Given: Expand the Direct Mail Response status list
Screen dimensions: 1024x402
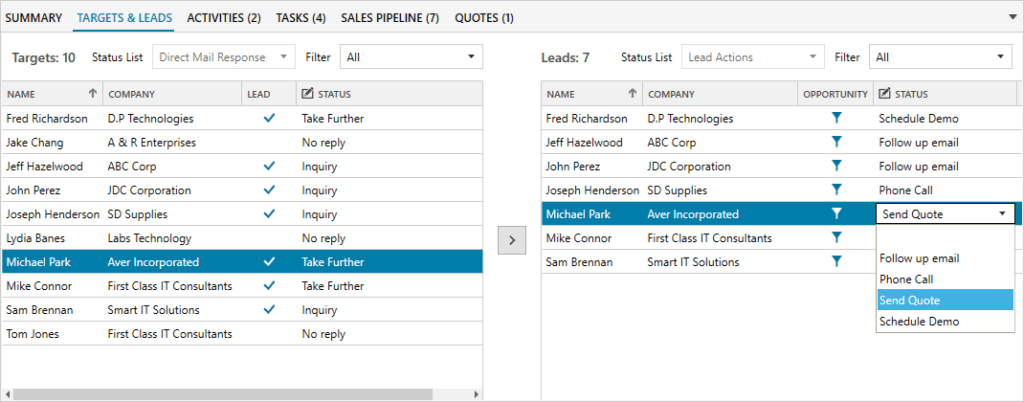Looking at the screenshot, I should pos(224,57).
